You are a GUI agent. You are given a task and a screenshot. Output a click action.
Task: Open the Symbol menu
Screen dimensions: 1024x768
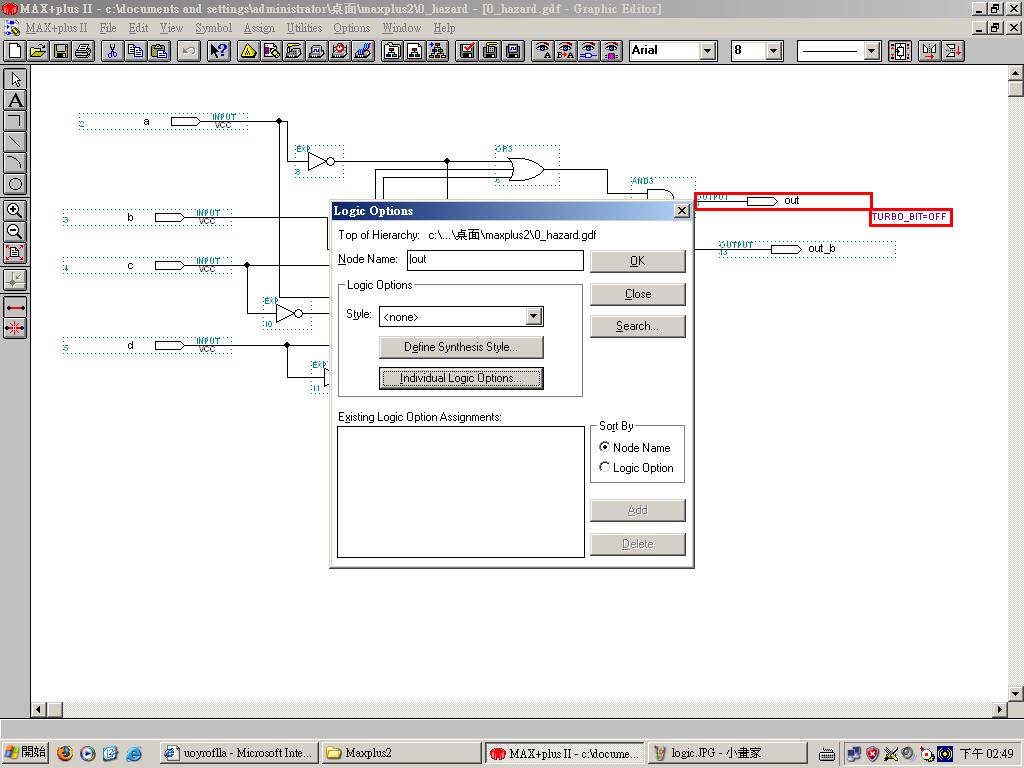[x=214, y=28]
